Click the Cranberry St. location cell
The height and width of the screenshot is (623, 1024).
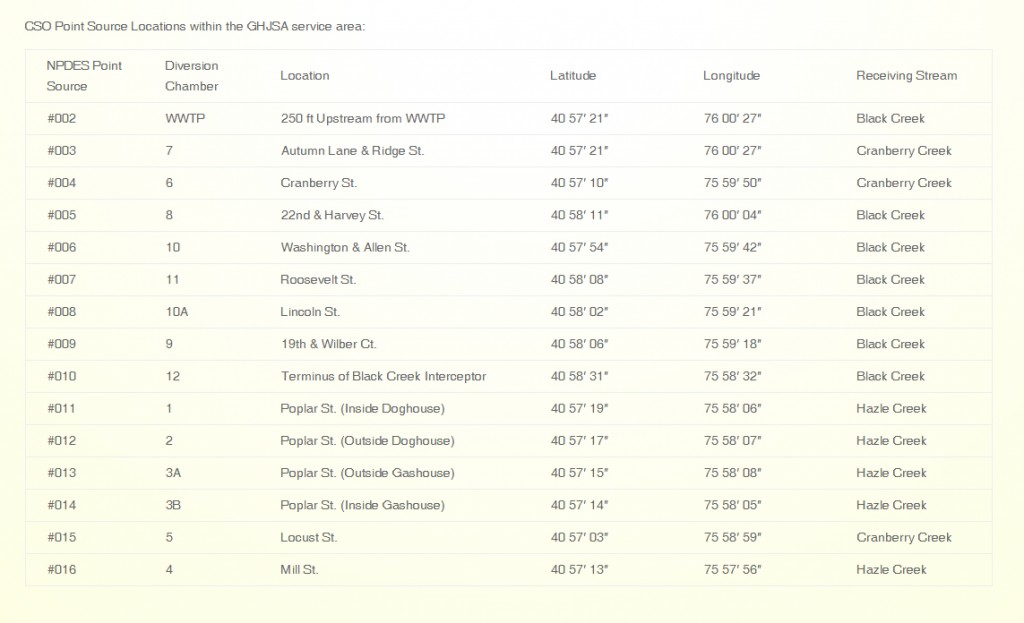[318, 183]
